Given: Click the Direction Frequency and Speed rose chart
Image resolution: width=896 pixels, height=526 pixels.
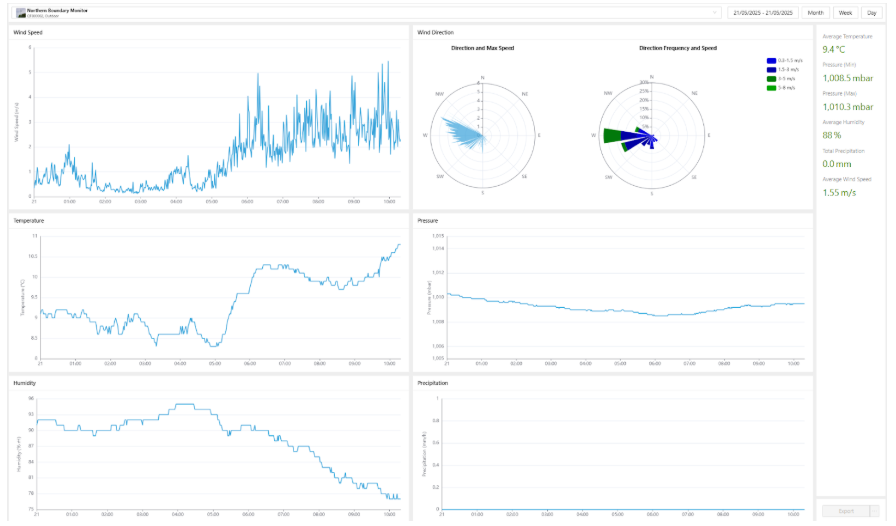Looking at the screenshot, I should (652, 136).
